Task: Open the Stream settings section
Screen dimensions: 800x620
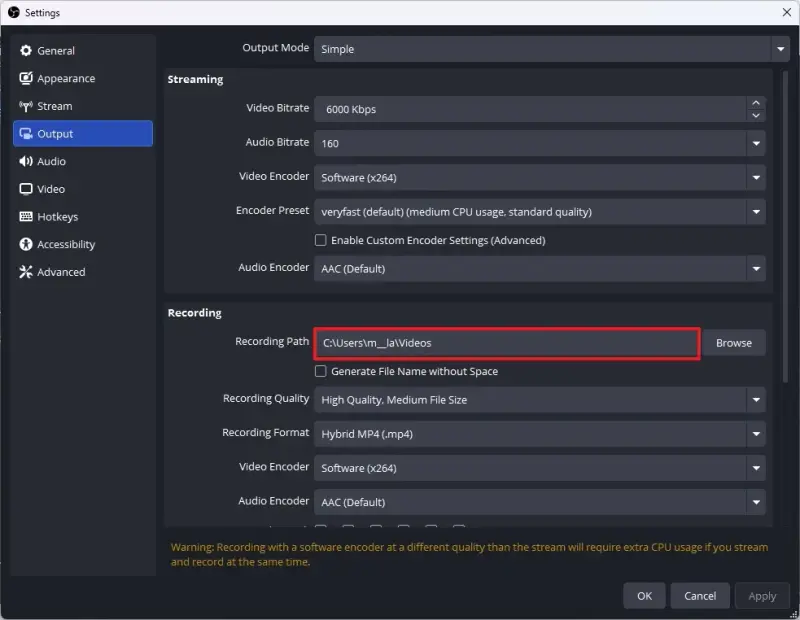Action: pos(54,105)
